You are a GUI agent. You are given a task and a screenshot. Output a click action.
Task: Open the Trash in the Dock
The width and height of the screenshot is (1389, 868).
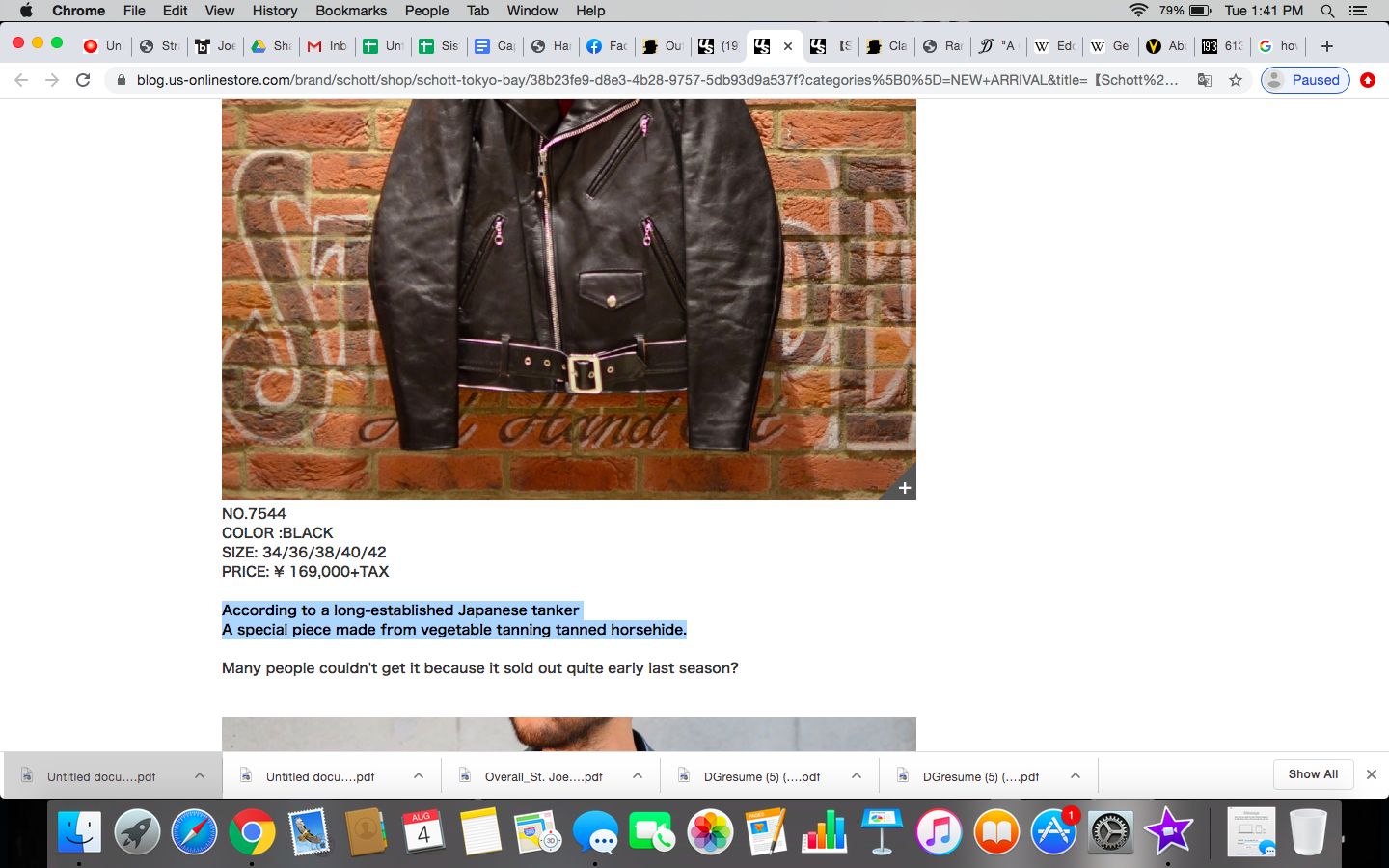[1308, 831]
